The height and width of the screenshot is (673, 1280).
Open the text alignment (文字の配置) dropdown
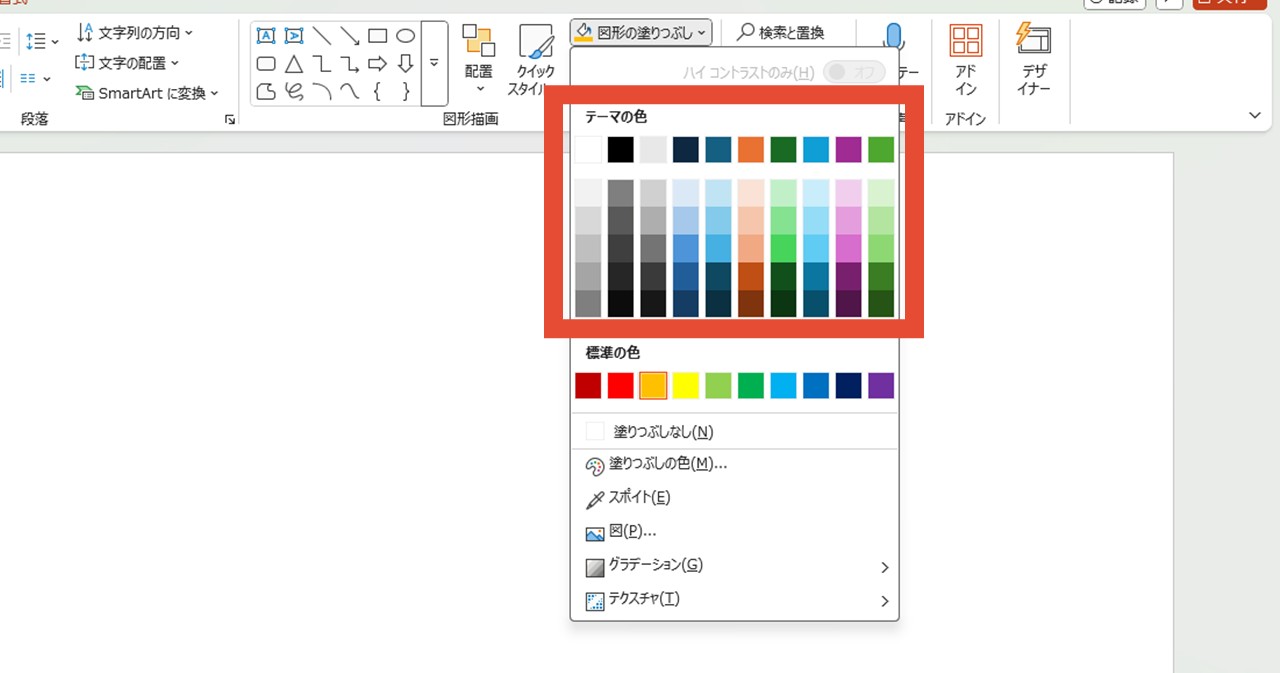pyautogui.click(x=128, y=63)
